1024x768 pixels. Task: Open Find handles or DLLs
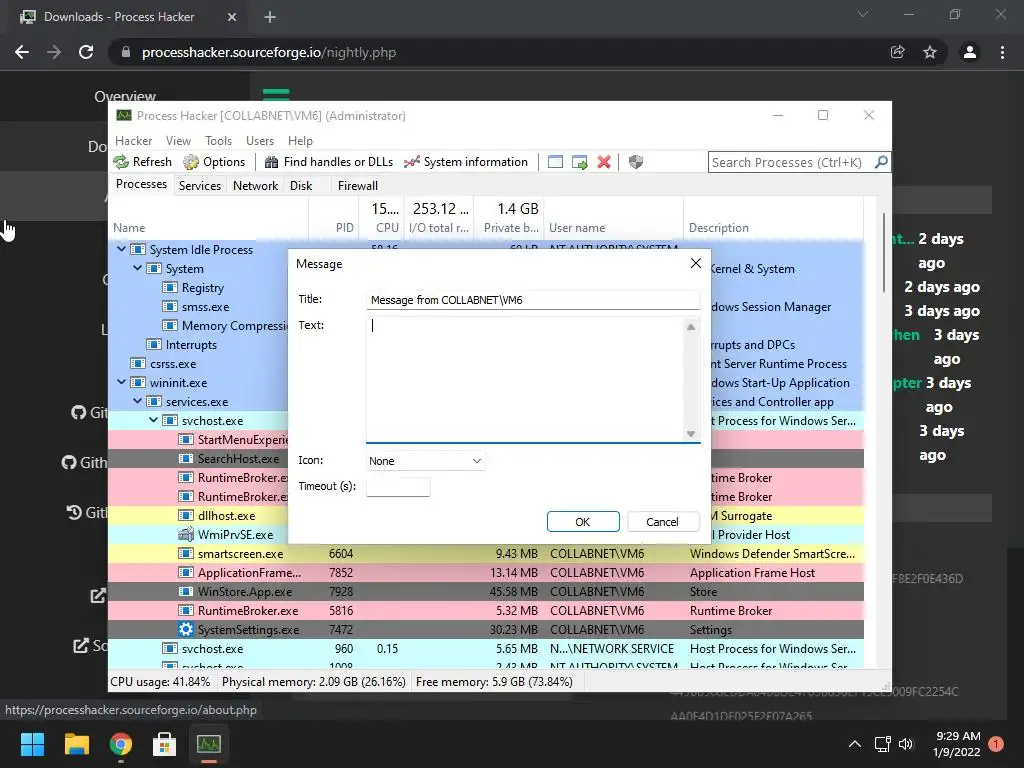pos(328,162)
